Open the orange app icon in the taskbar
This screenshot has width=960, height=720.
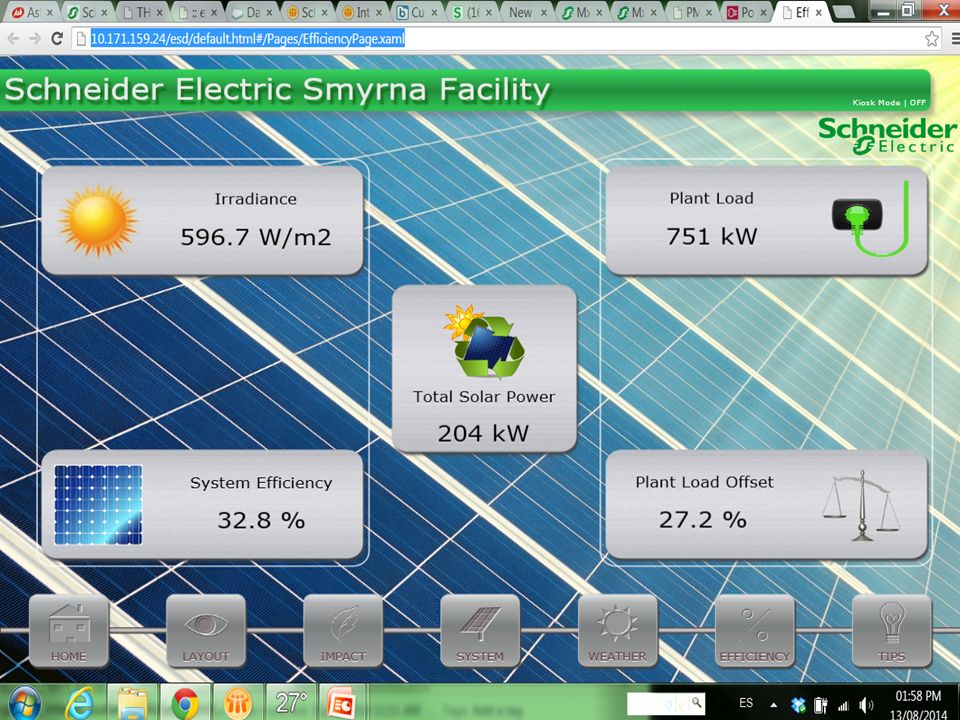pyautogui.click(x=236, y=703)
